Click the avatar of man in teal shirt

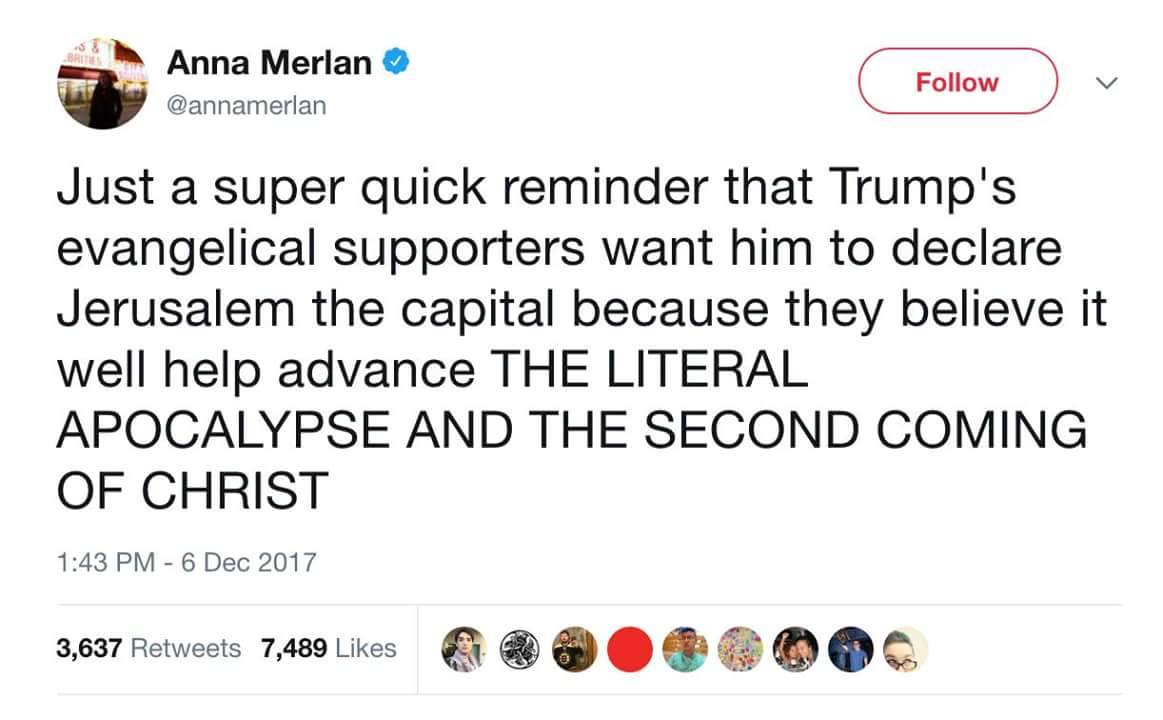tap(684, 649)
